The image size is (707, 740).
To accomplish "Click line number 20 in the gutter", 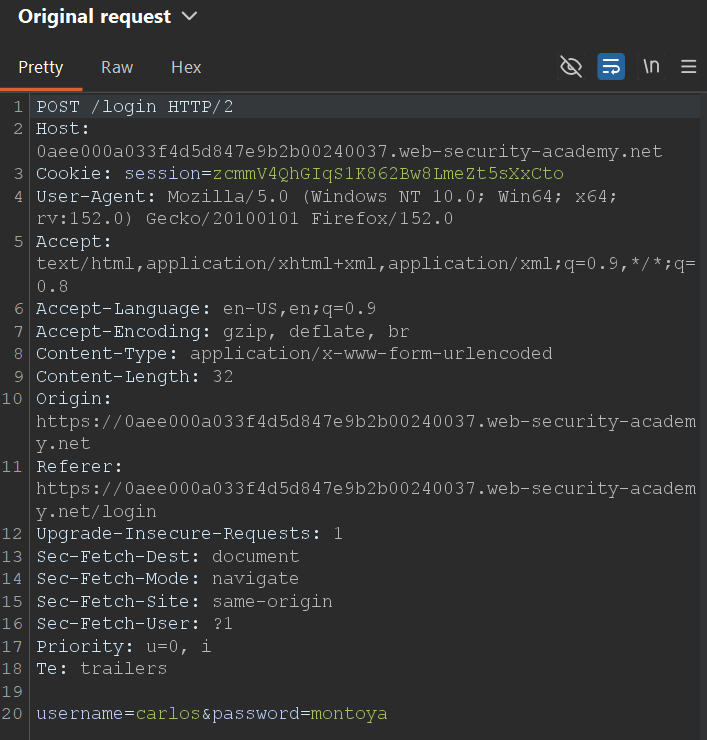I will coord(12,714).
